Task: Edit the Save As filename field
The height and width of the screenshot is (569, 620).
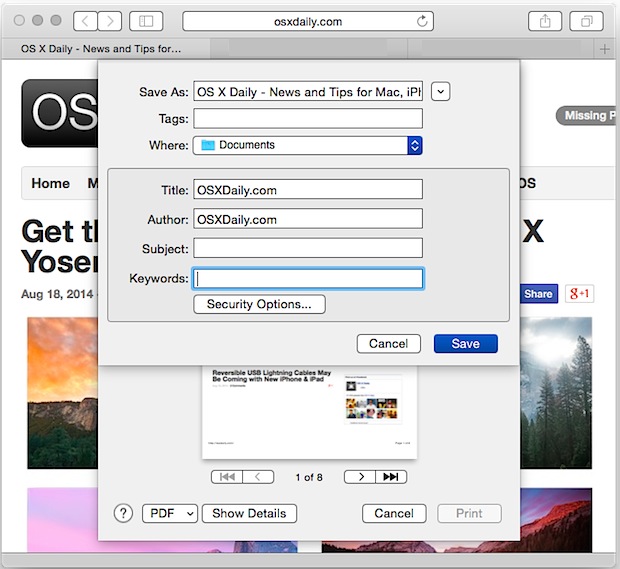Action: click(308, 92)
